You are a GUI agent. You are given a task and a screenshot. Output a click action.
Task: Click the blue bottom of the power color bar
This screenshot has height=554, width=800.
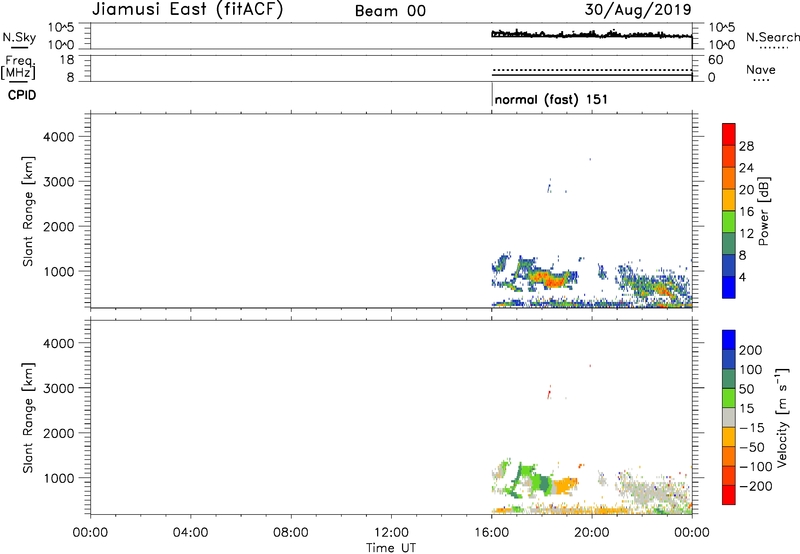(729, 287)
